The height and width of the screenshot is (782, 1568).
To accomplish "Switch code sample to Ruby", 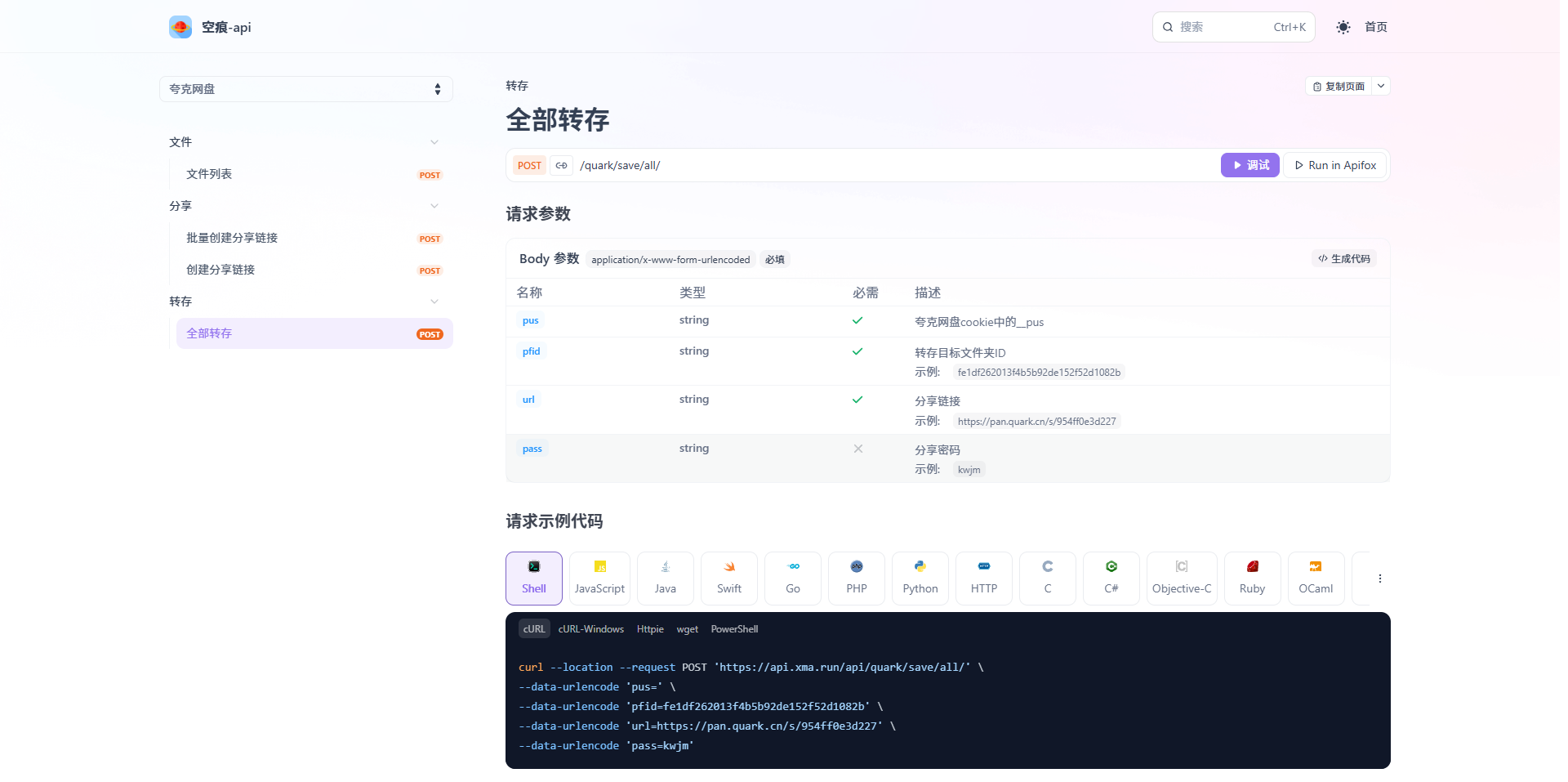I will coord(1252,578).
